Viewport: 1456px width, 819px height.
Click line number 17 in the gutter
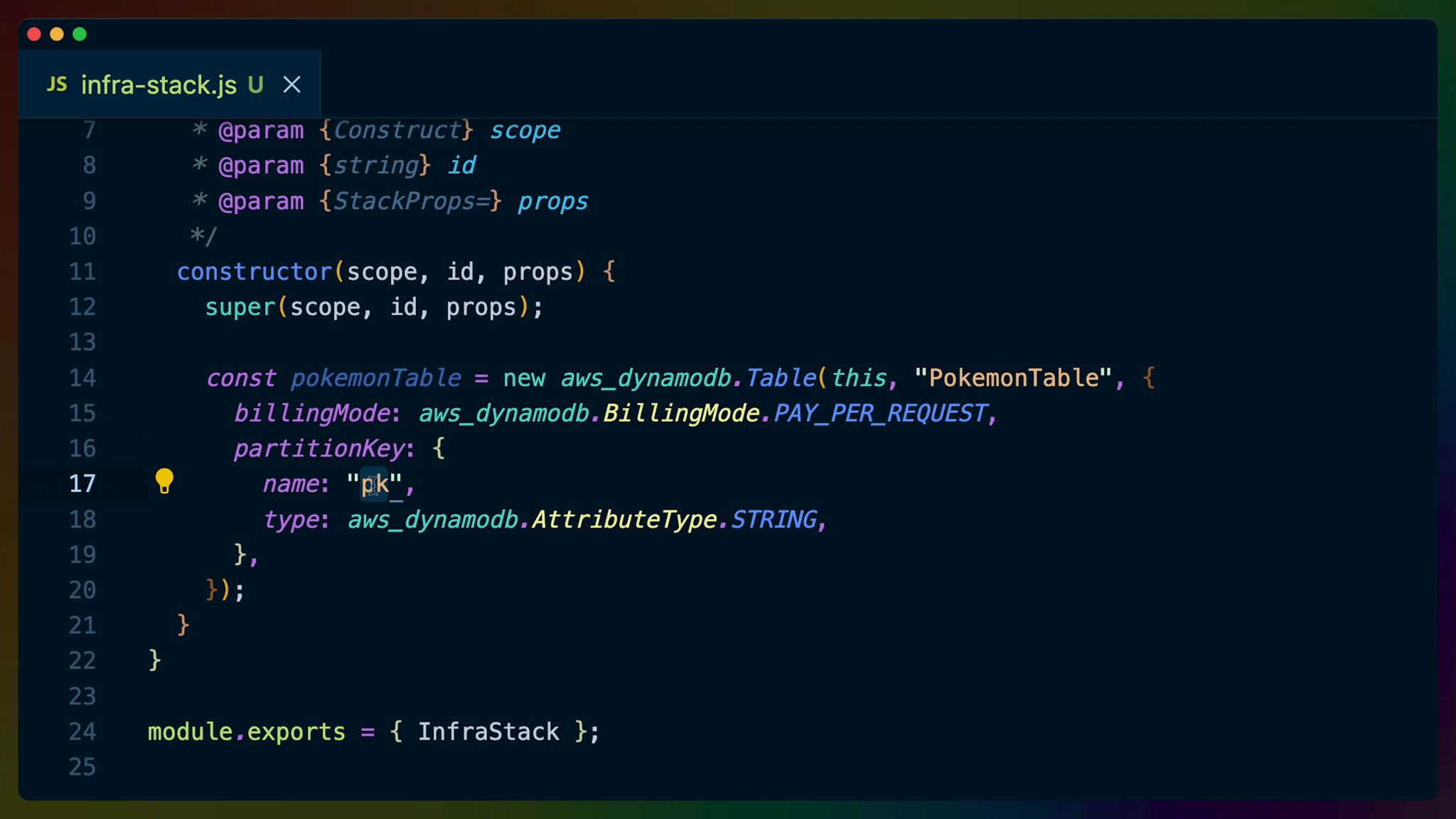click(82, 483)
